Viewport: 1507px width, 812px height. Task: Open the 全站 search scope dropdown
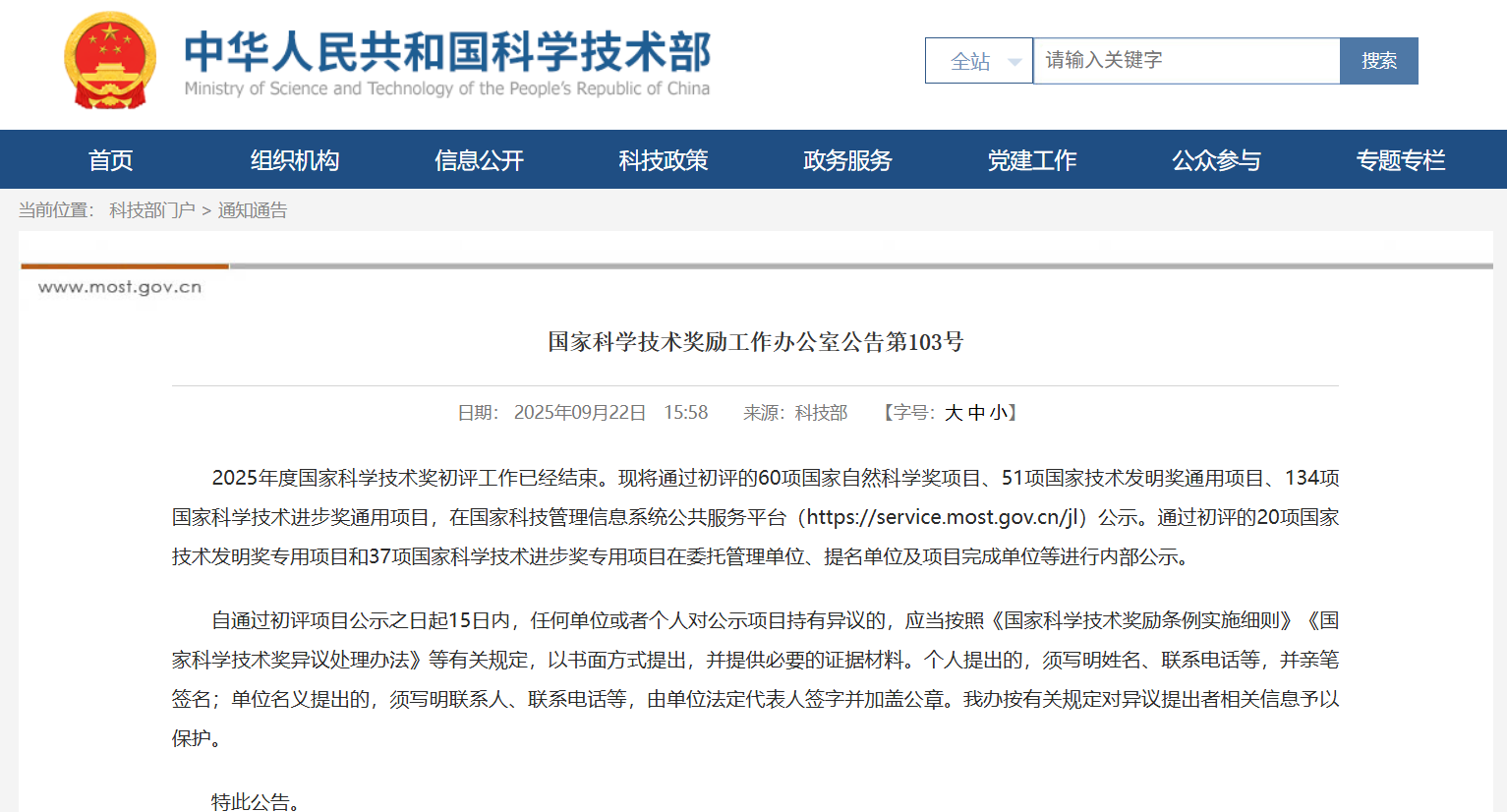click(978, 61)
